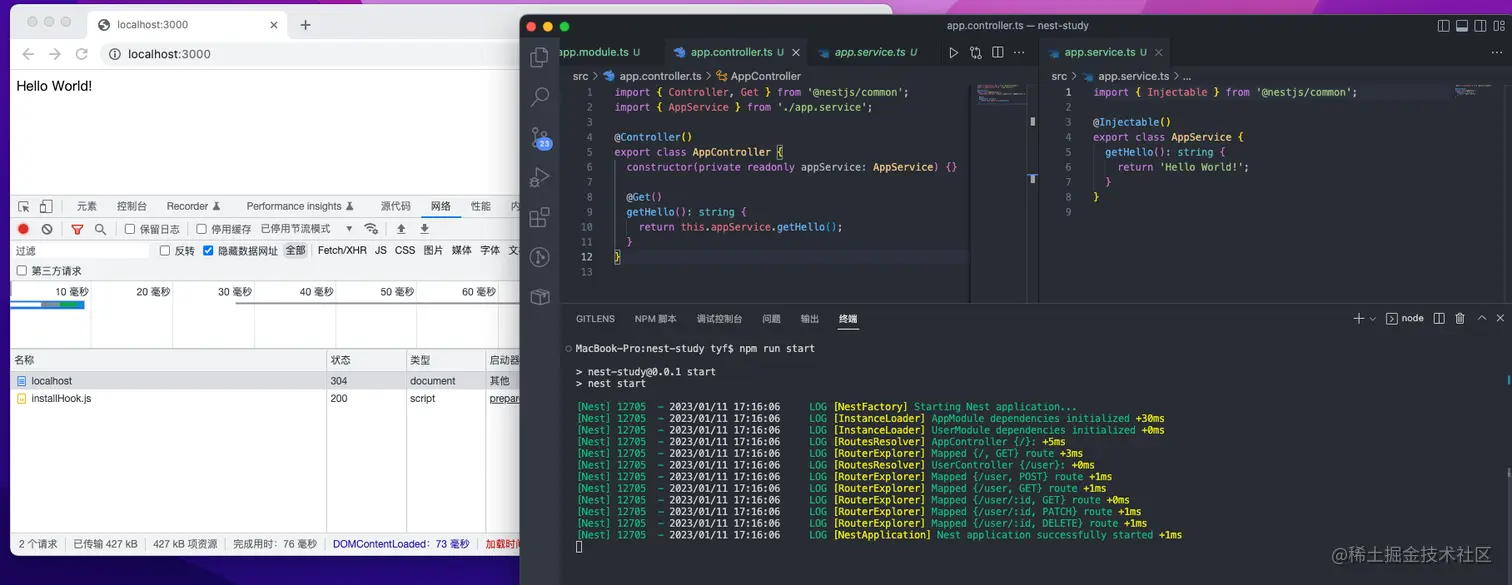Click the run file play icon in editor toolbar

click(x=953, y=52)
